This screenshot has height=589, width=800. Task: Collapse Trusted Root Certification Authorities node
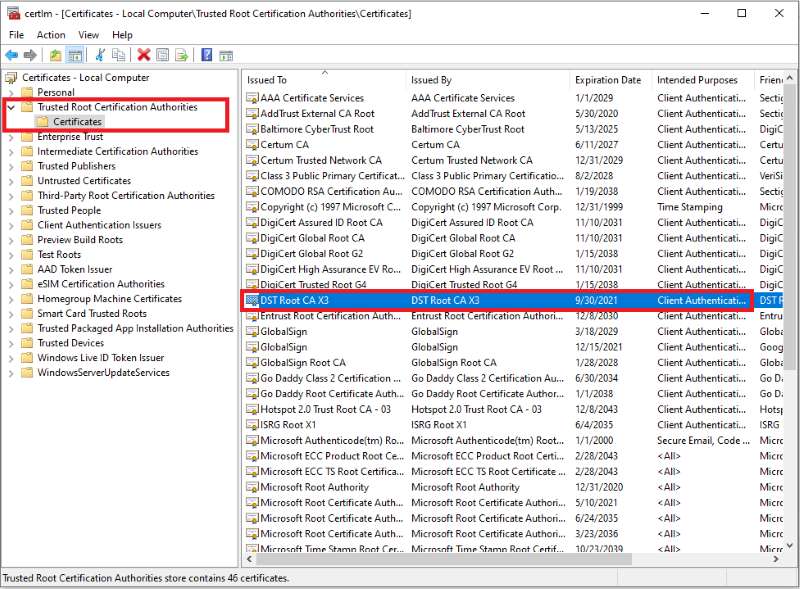coord(11,107)
